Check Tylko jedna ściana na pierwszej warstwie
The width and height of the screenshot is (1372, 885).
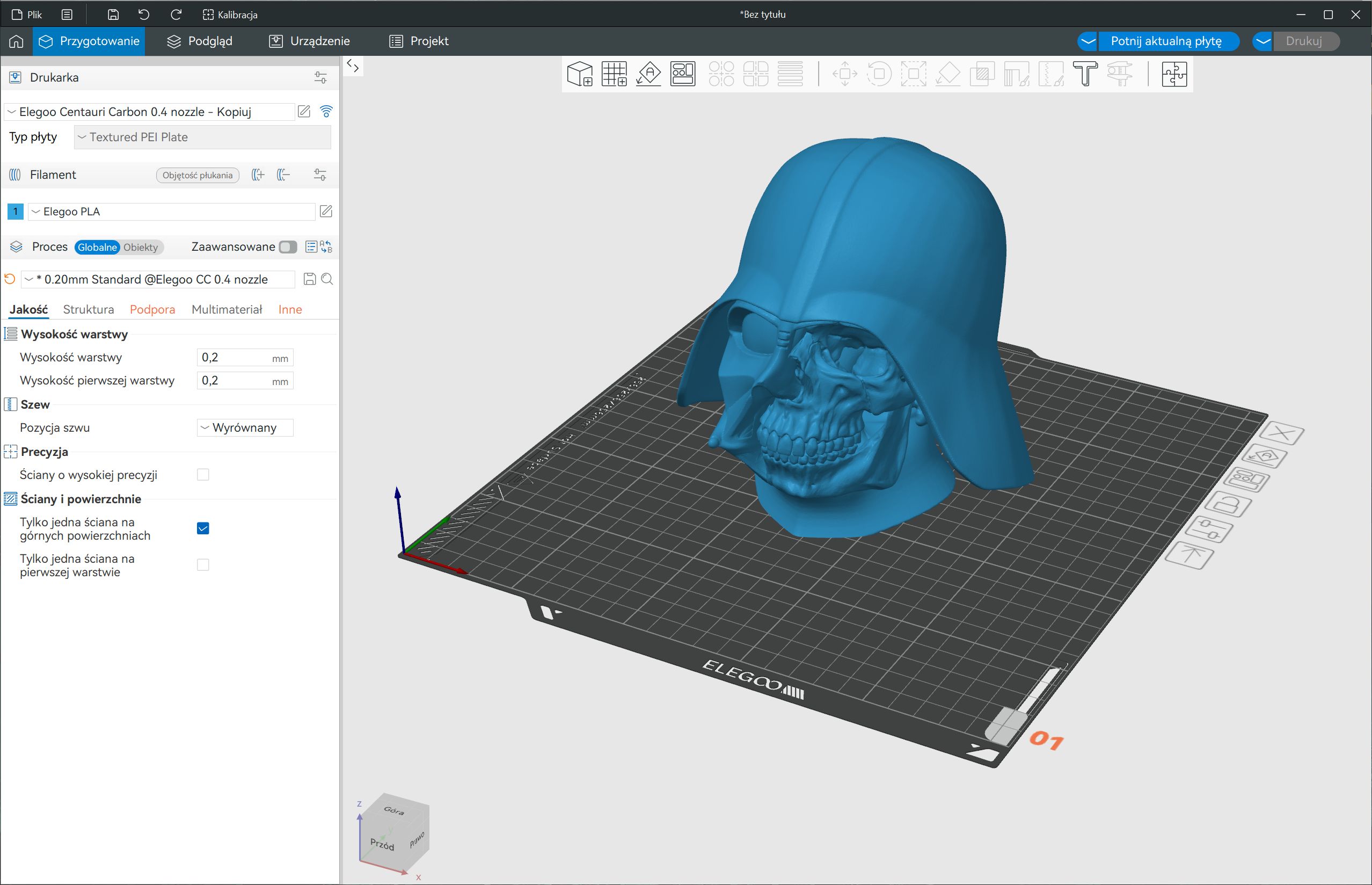pos(203,565)
